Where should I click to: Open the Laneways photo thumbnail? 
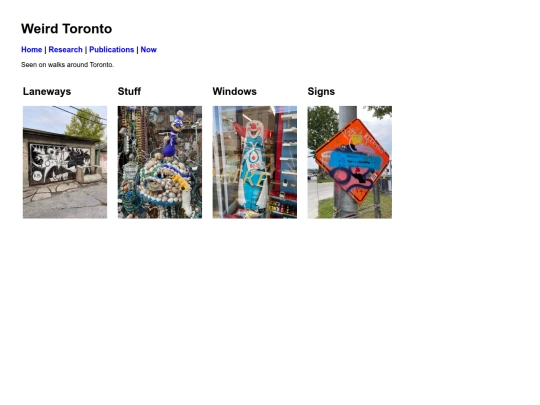(x=65, y=162)
